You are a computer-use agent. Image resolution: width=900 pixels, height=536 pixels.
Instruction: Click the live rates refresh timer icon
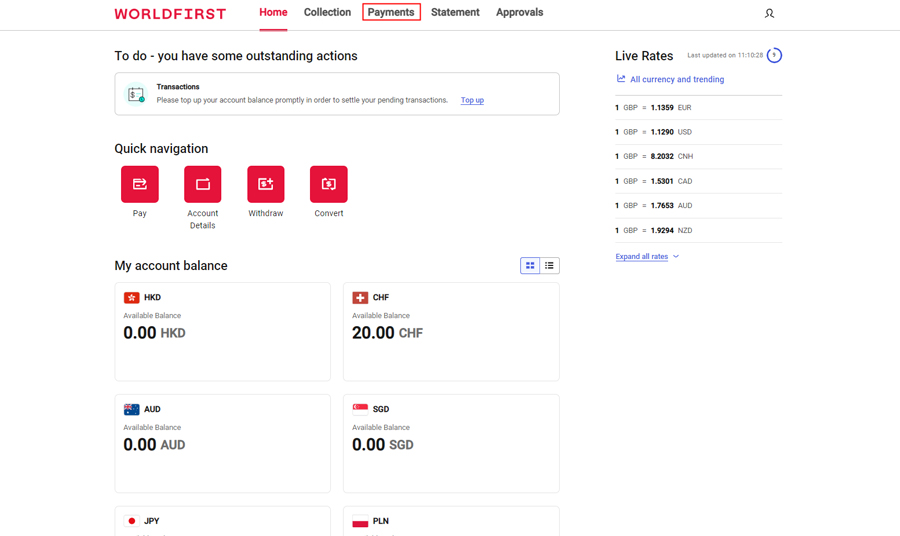coord(774,56)
